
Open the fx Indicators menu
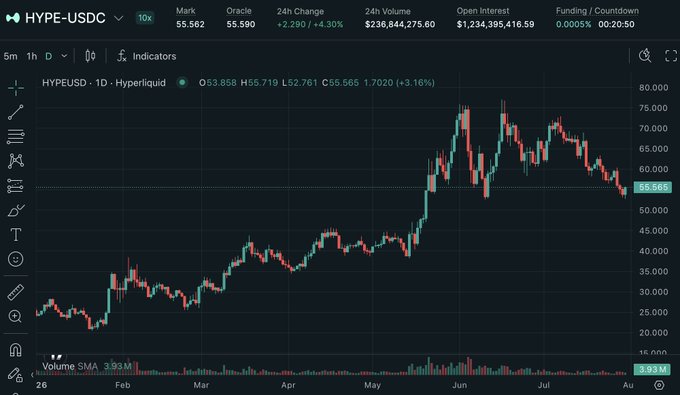point(147,56)
